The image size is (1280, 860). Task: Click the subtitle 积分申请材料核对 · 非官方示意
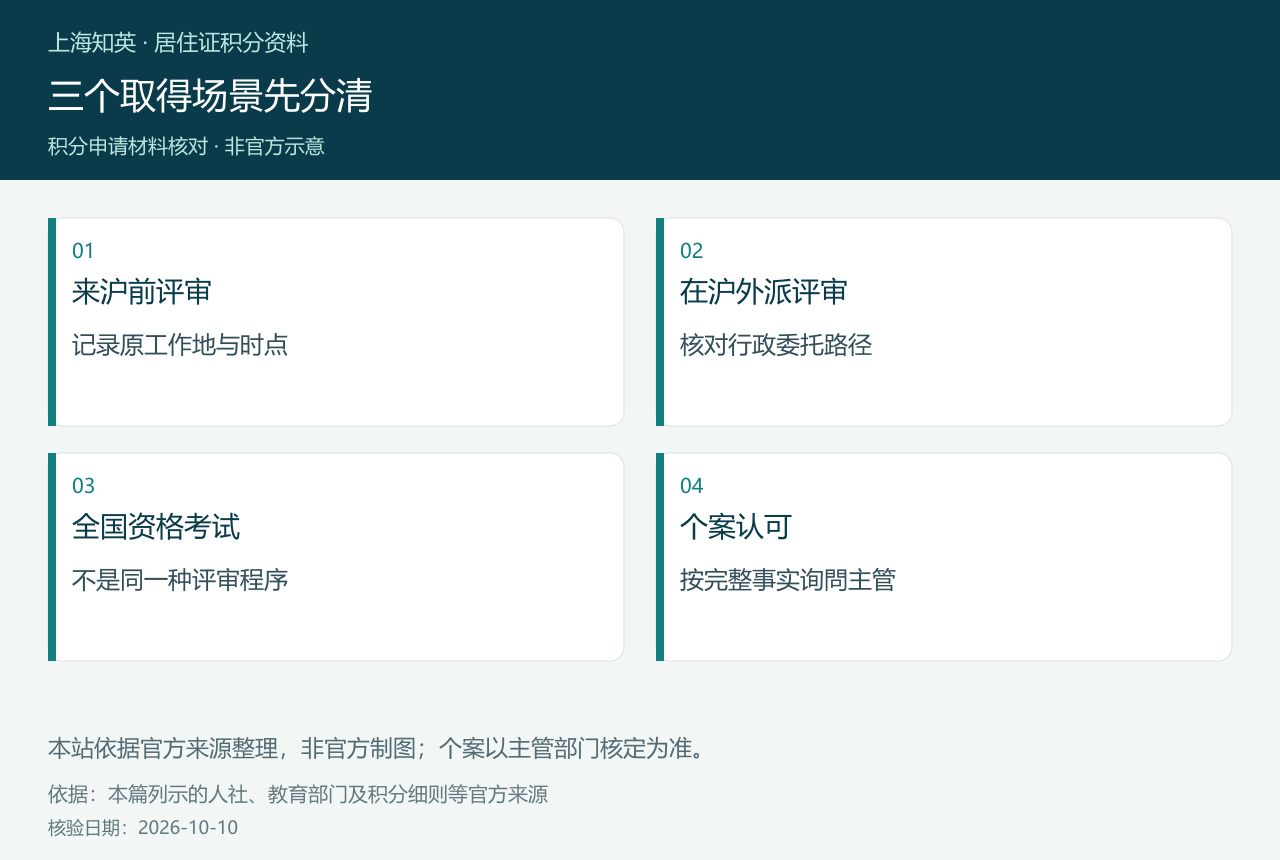(186, 146)
